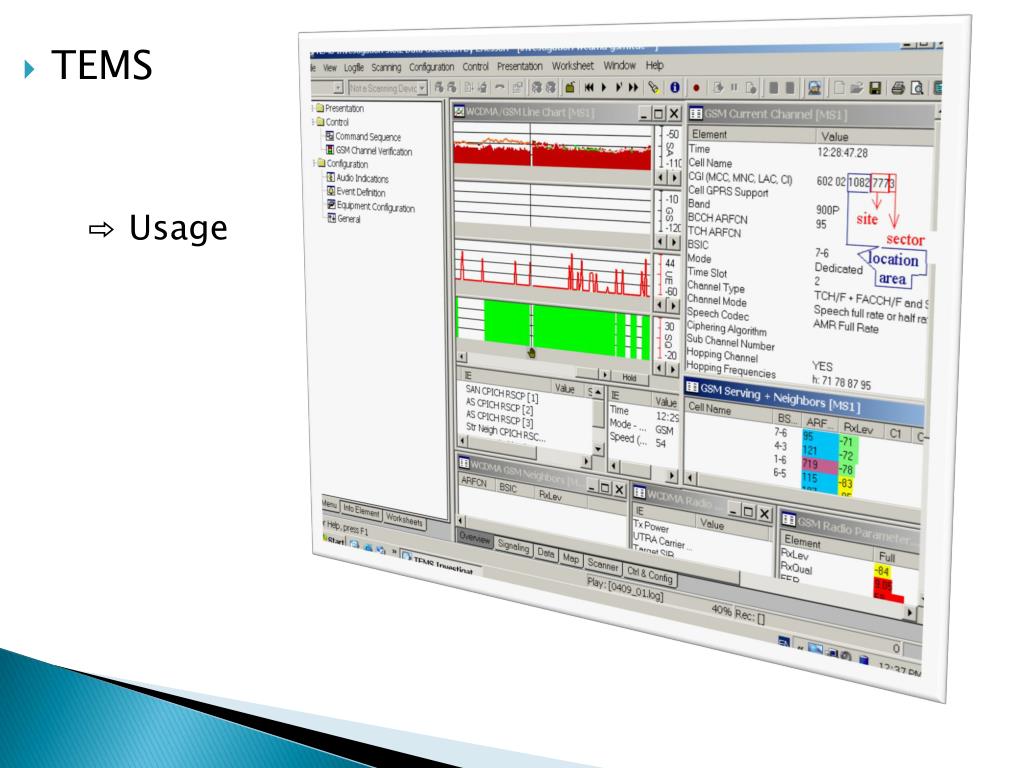Viewport: 1024px width, 768px height.
Task: Rewind the logfile replay to the start
Action: [589, 87]
